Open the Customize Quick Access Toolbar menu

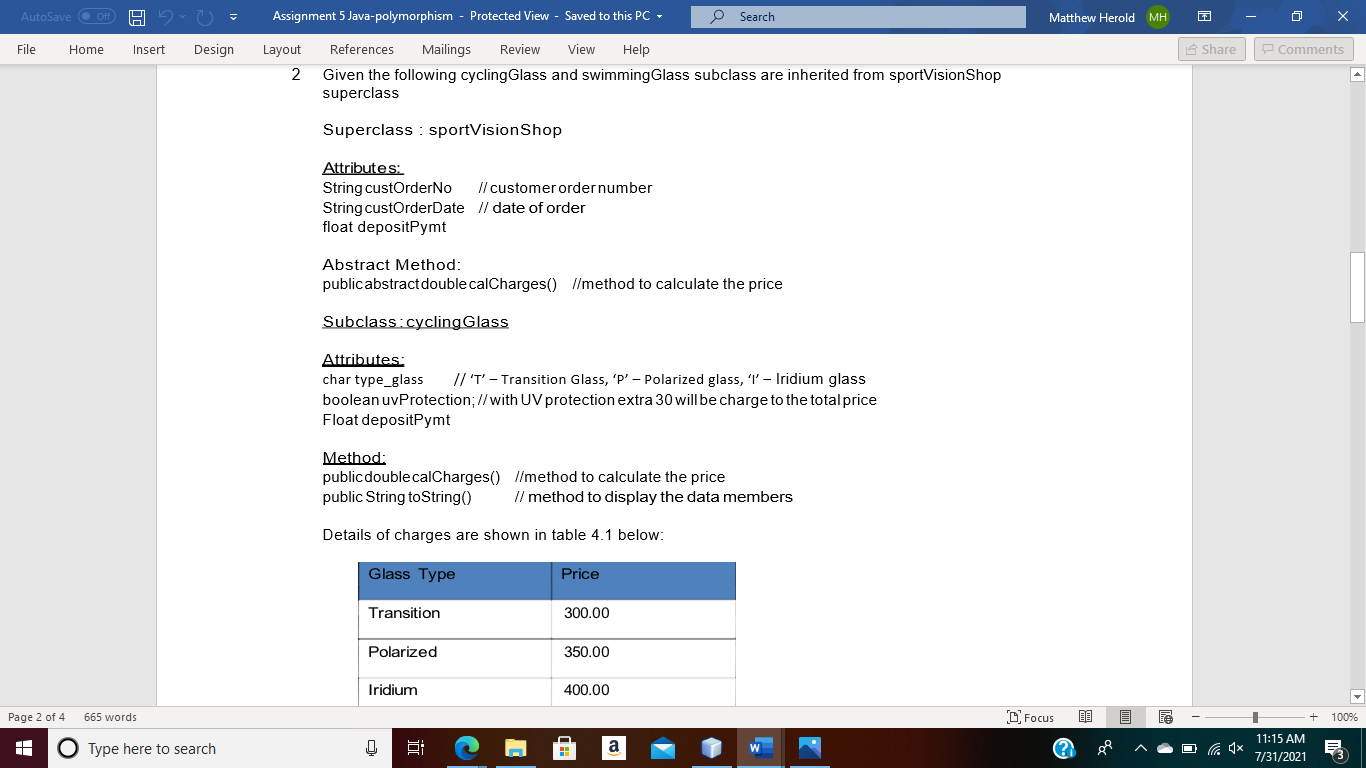coord(234,15)
